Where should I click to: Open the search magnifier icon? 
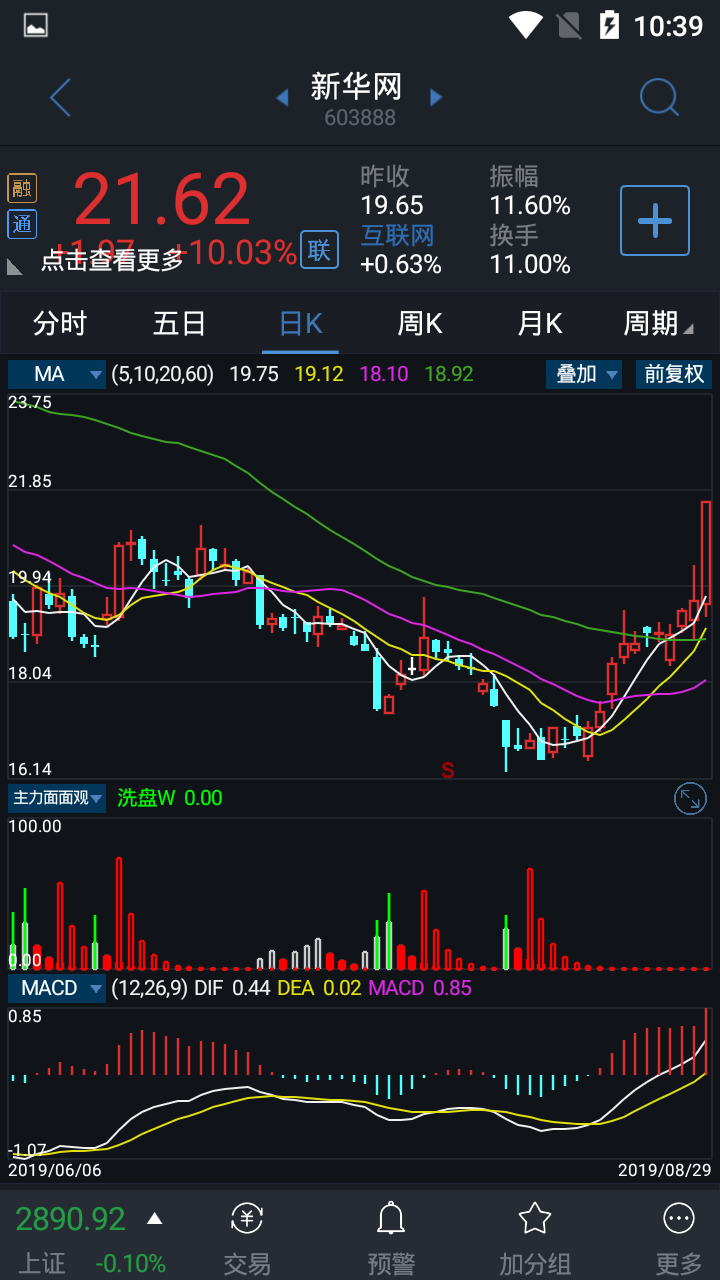click(659, 98)
